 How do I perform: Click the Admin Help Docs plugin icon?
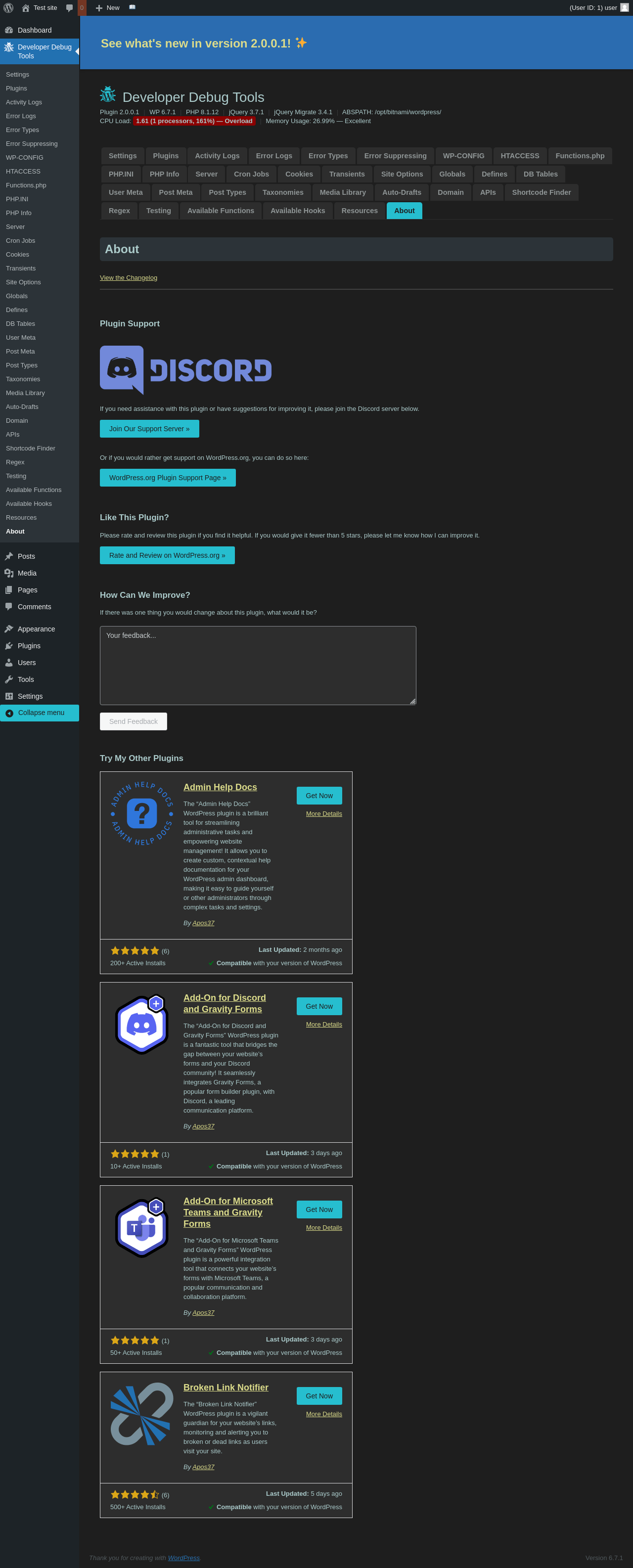[142, 813]
